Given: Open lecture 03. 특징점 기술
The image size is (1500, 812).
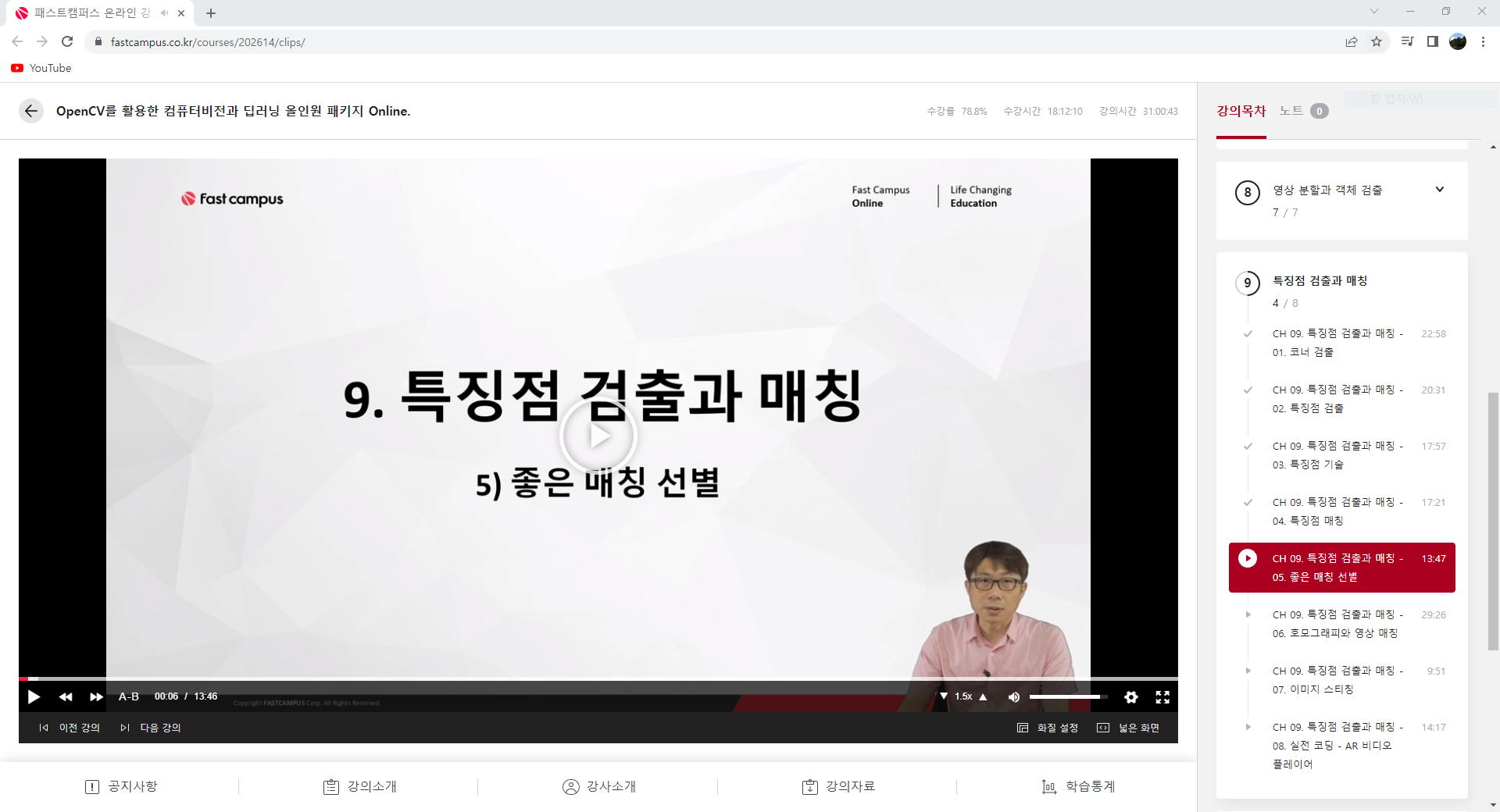Looking at the screenshot, I should pos(1342,455).
